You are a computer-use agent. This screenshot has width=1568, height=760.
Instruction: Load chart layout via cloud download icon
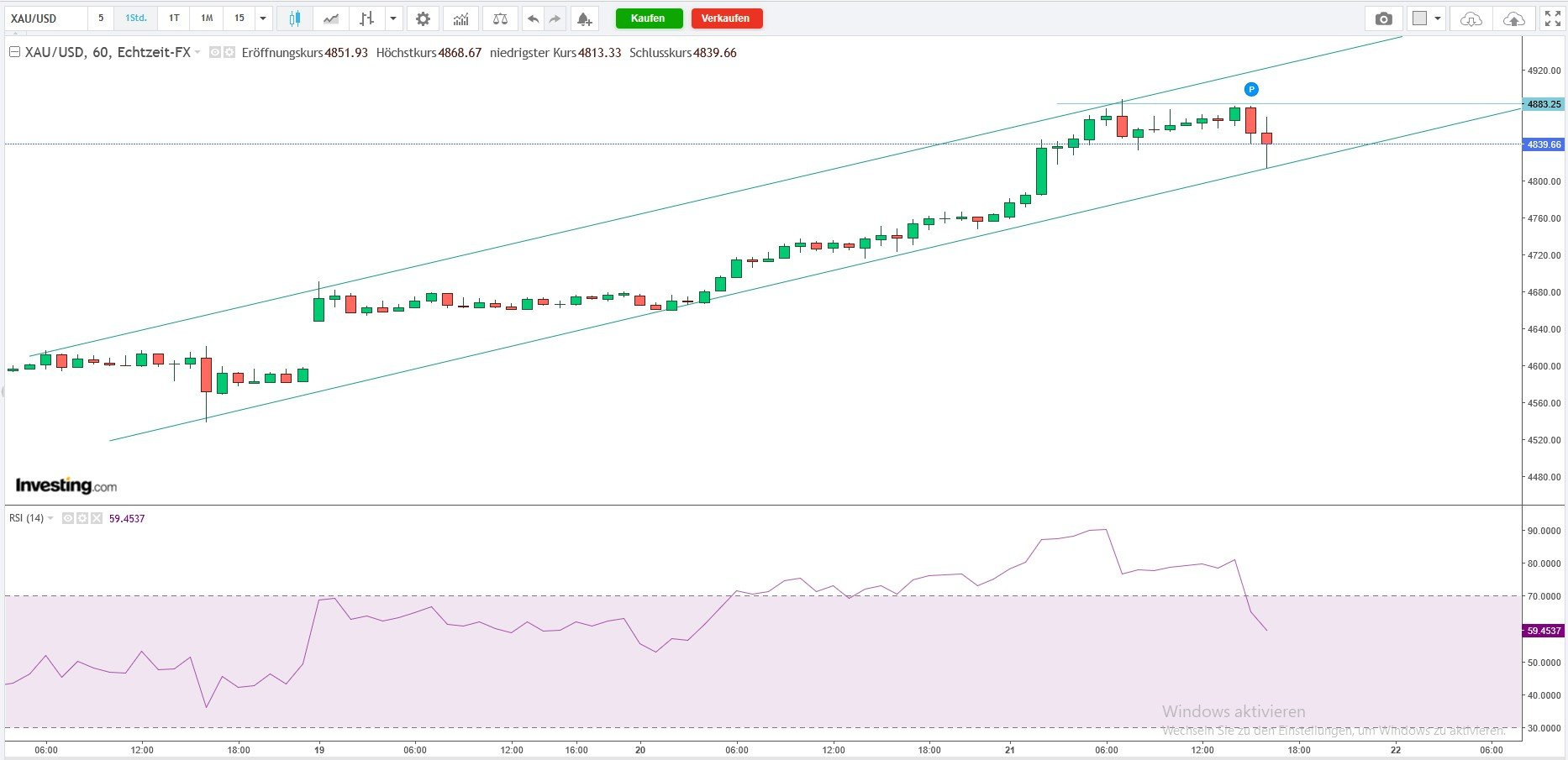pyautogui.click(x=1471, y=18)
